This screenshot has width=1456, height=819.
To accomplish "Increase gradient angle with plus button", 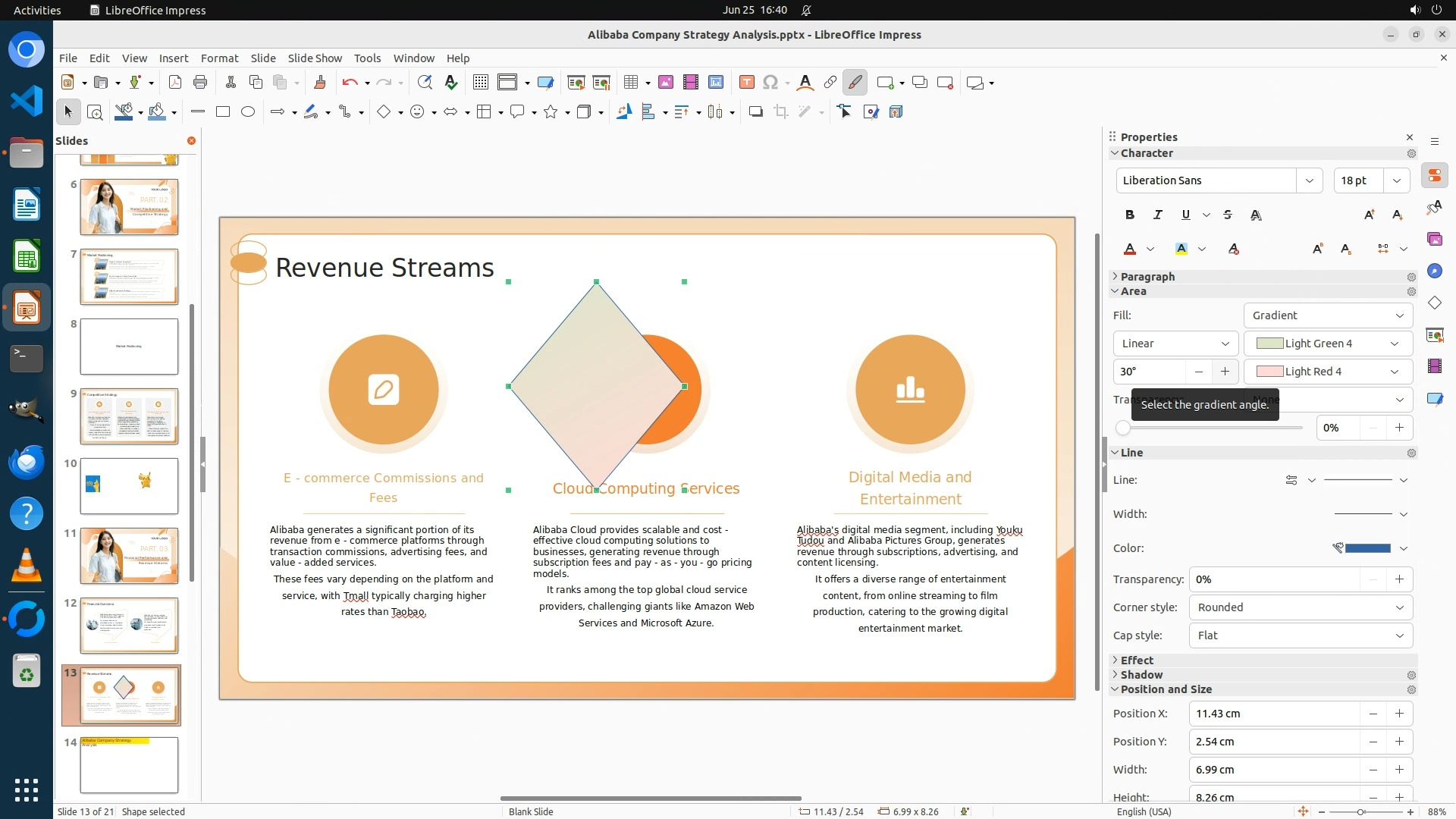I will [x=1225, y=372].
